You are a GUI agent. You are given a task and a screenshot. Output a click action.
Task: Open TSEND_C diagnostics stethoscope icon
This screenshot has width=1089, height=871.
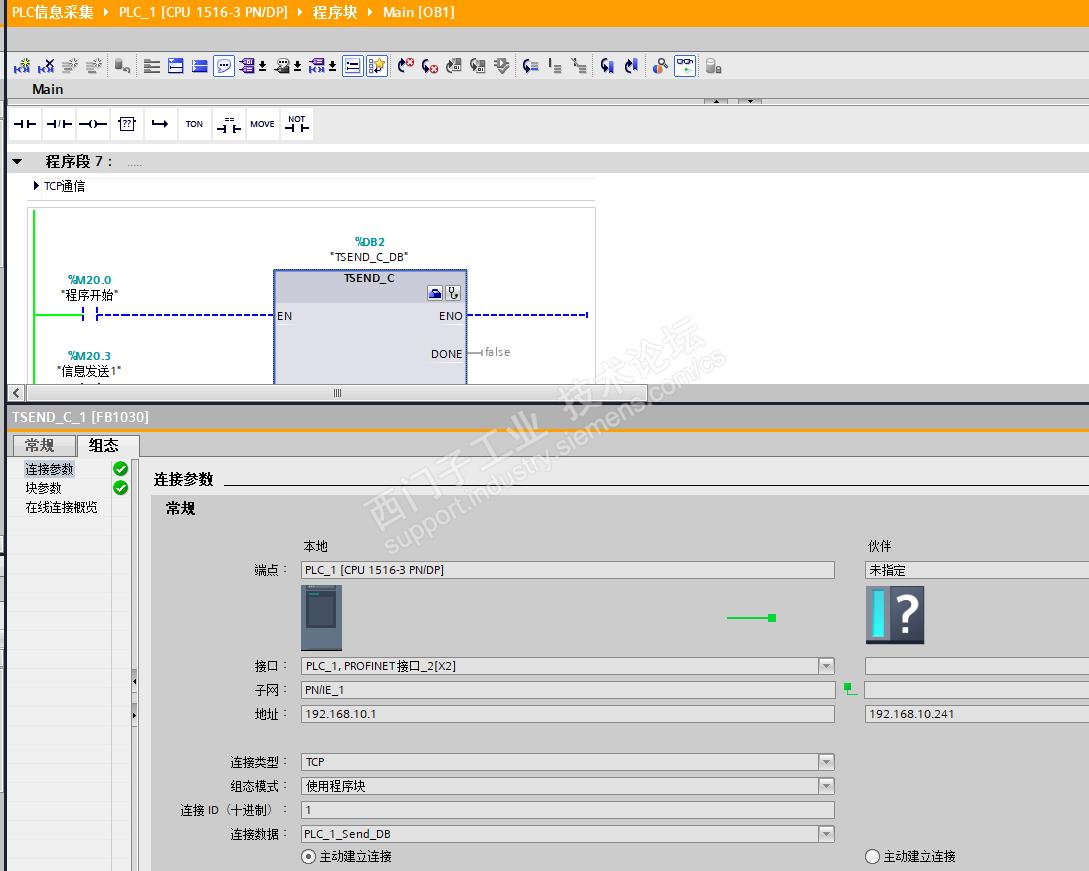pyautogui.click(x=453, y=293)
